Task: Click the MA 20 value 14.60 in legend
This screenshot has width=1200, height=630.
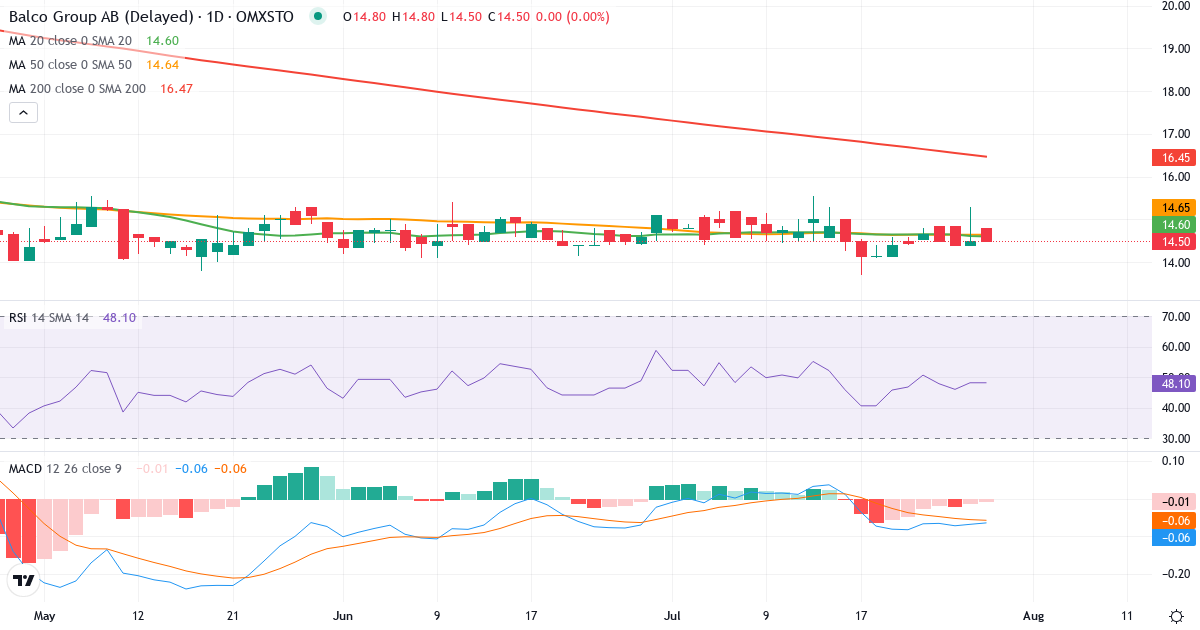Action: (162, 41)
